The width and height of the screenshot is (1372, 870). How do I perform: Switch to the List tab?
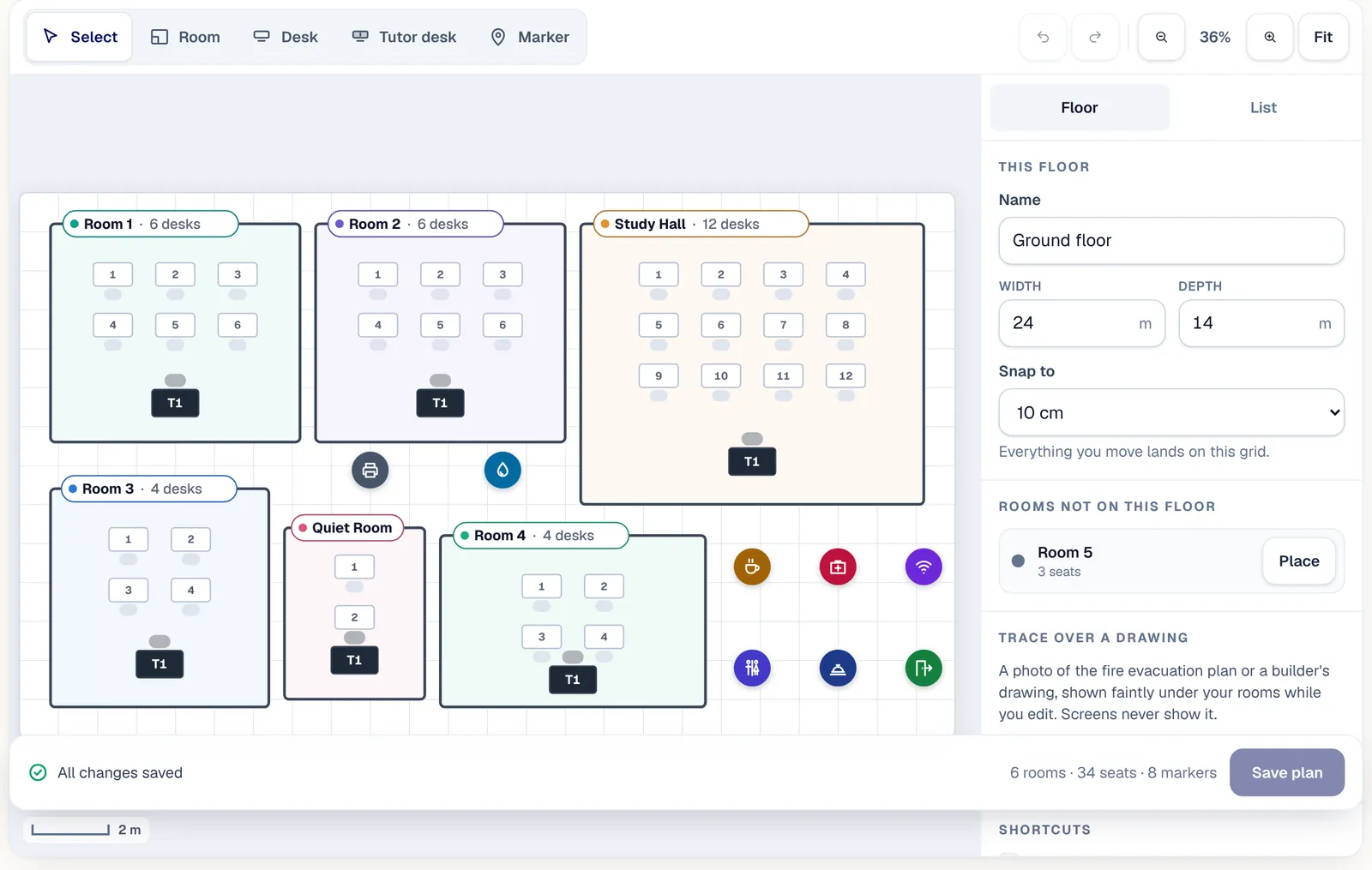click(1263, 107)
